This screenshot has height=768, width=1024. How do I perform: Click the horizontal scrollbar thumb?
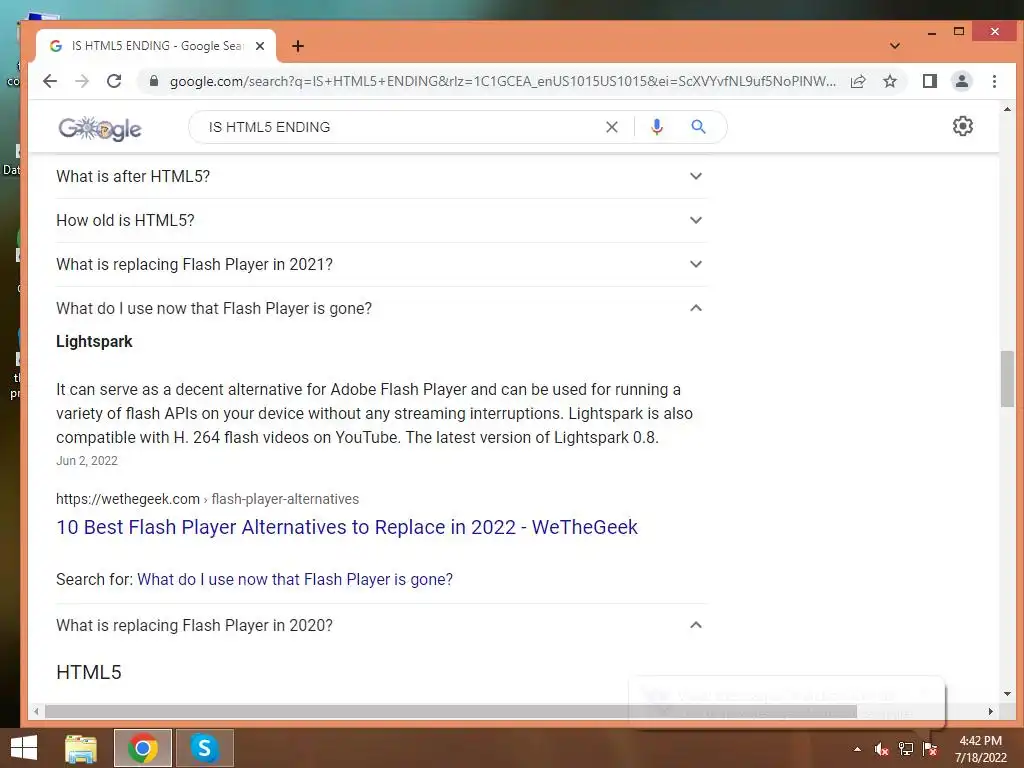tap(451, 711)
